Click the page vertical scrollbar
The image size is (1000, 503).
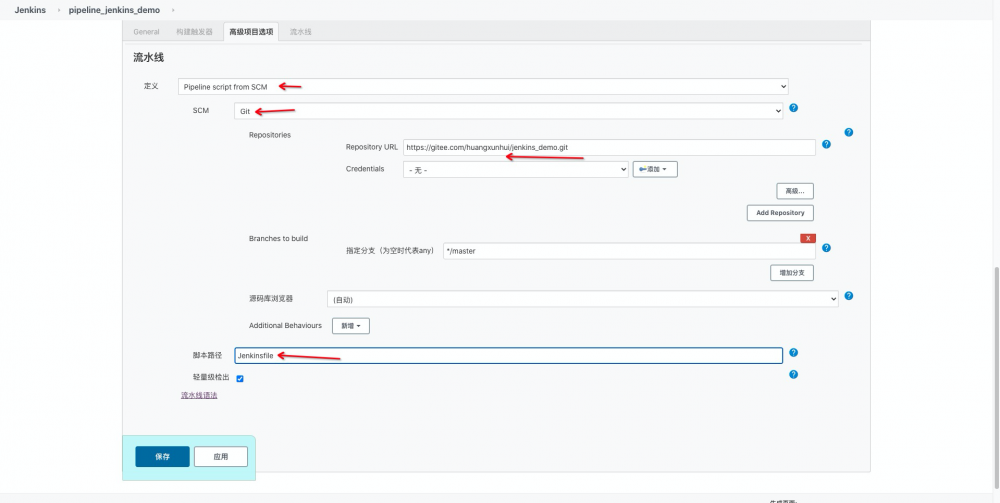(x=996, y=376)
